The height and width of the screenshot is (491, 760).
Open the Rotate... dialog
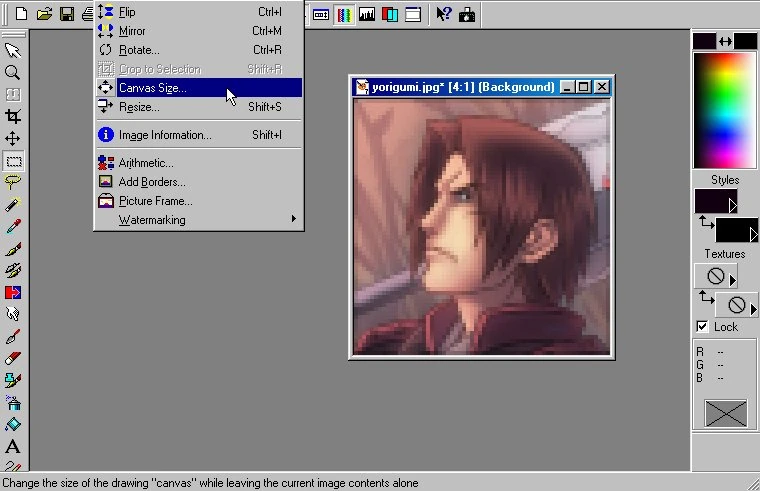199,50
